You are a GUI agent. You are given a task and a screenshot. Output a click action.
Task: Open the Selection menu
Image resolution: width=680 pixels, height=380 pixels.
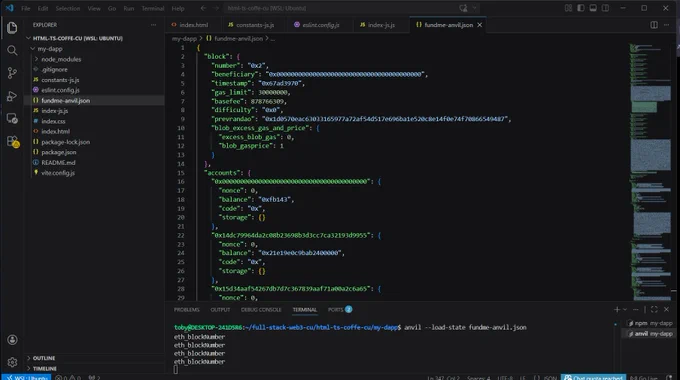pos(68,8)
